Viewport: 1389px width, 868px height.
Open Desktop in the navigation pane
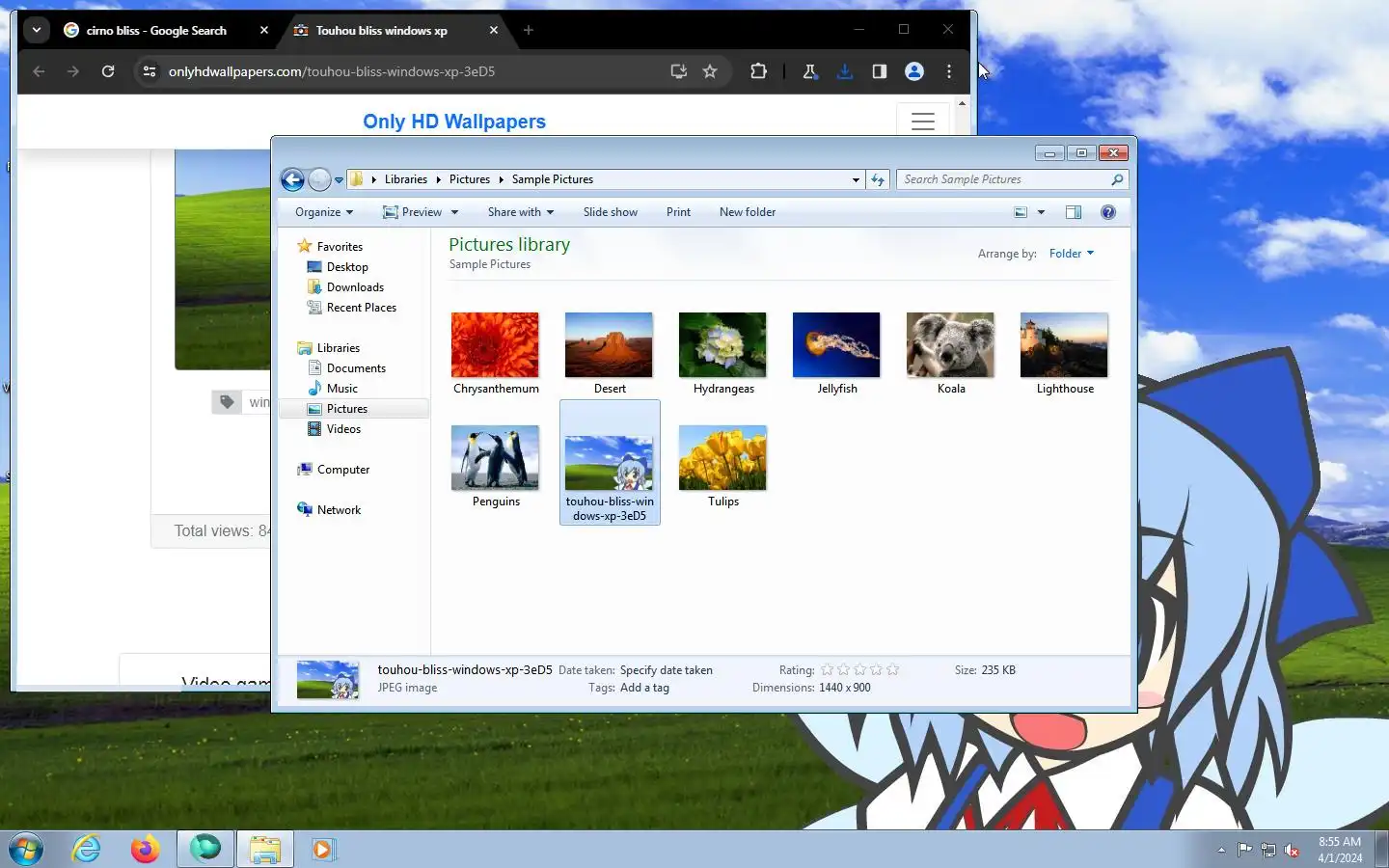[x=338, y=267]
